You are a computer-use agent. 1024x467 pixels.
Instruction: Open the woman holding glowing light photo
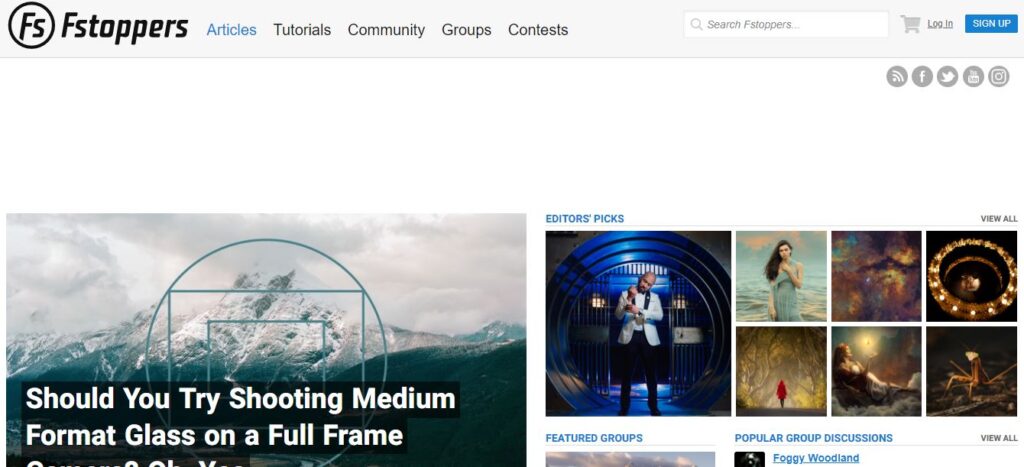pyautogui.click(x=876, y=371)
